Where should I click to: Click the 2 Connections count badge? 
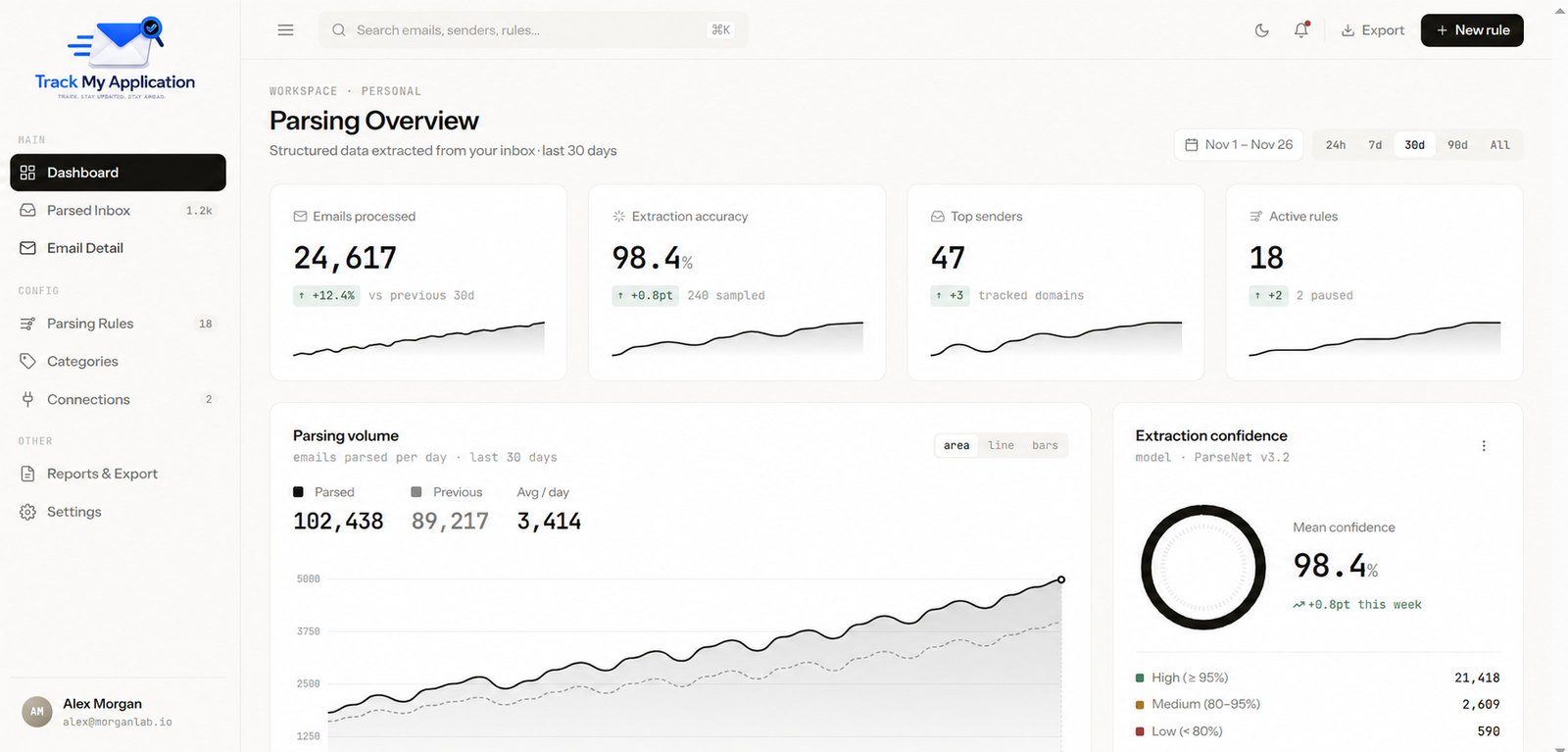click(209, 400)
